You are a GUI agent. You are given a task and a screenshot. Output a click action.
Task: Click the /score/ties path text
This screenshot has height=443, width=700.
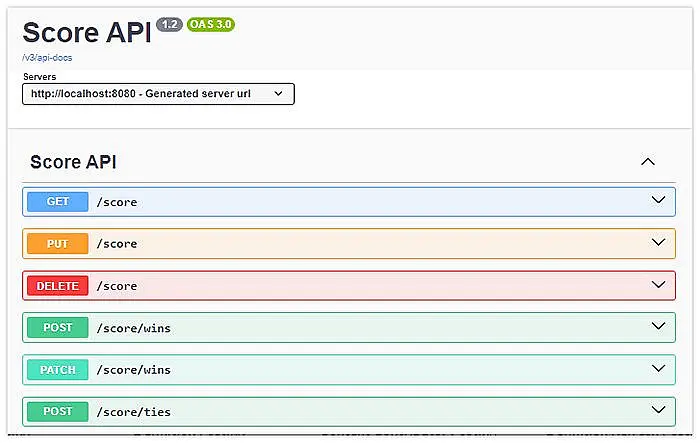133,412
